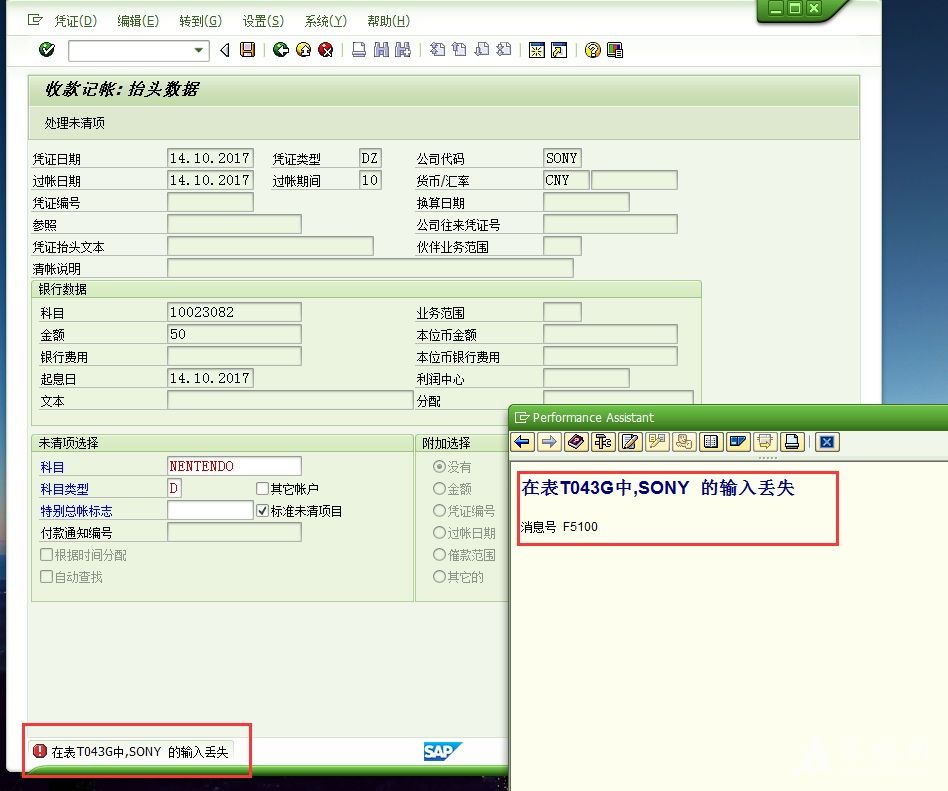948x791 pixels.
Task: Click the Generate Shortcut icon
Action: [x=559, y=50]
